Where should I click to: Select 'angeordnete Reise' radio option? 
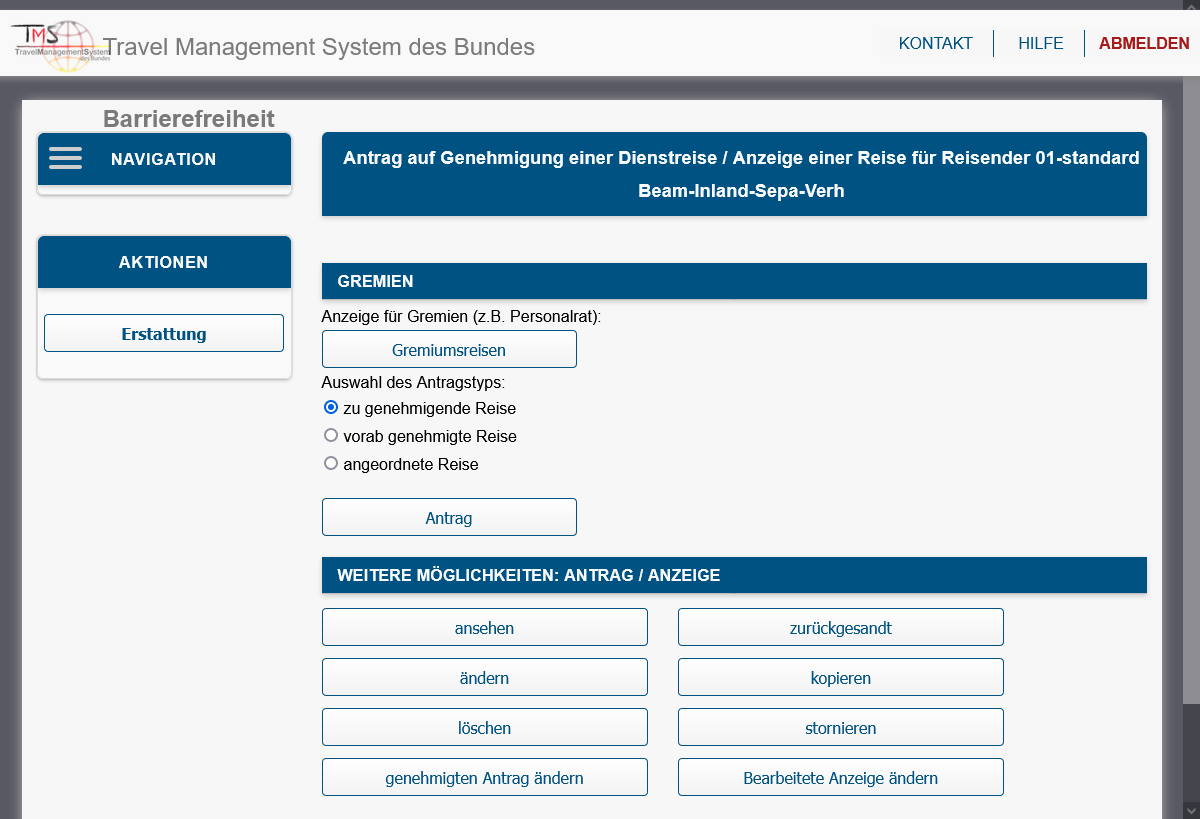pyautogui.click(x=331, y=464)
